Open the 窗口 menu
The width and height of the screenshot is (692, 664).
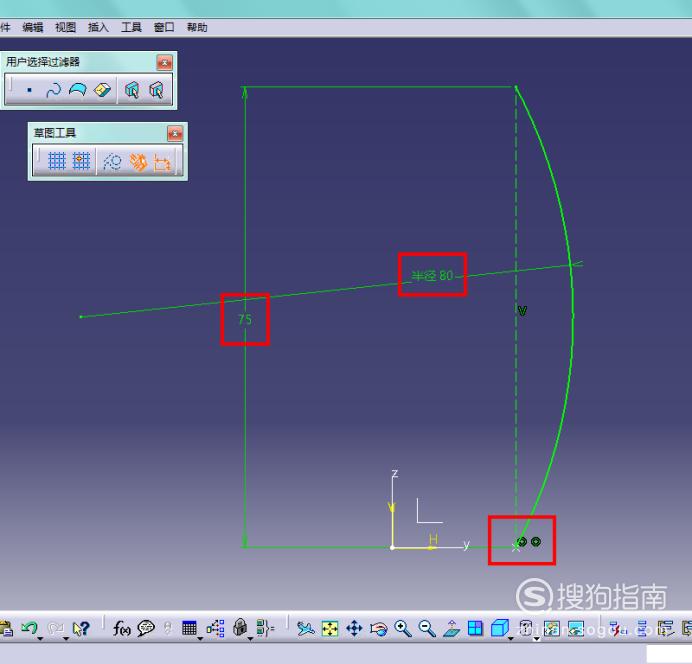164,27
